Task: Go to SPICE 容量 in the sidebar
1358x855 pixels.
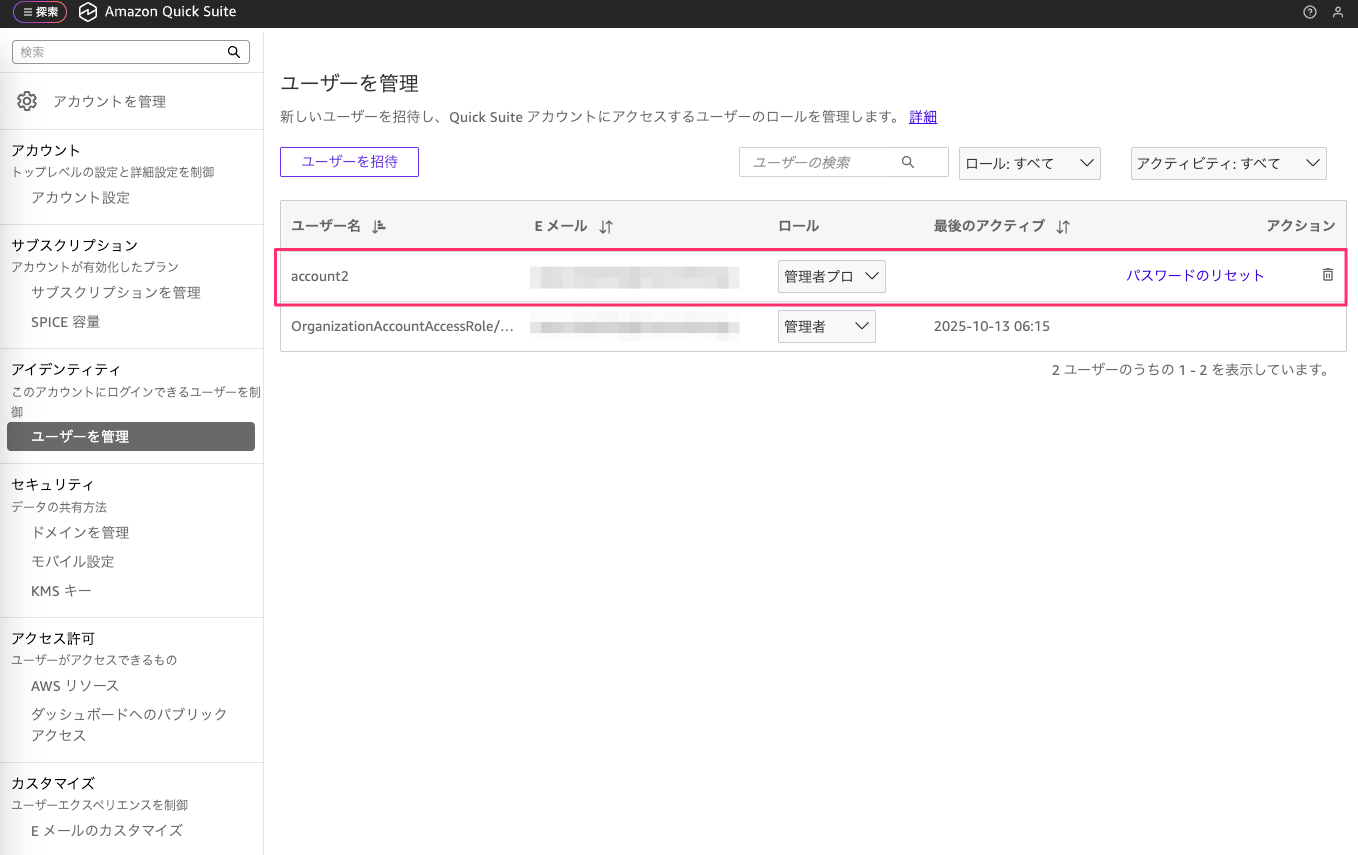Action: pos(66,322)
